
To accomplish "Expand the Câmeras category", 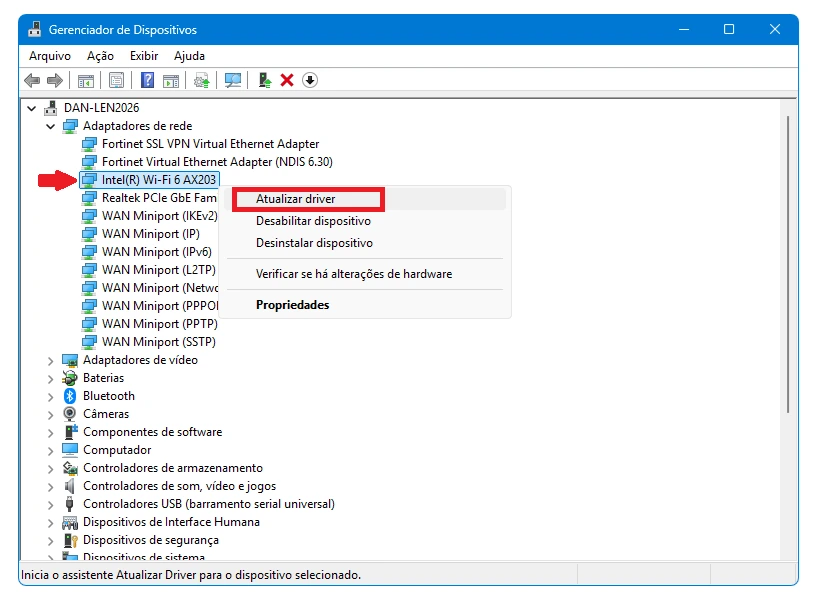I will pos(51,415).
